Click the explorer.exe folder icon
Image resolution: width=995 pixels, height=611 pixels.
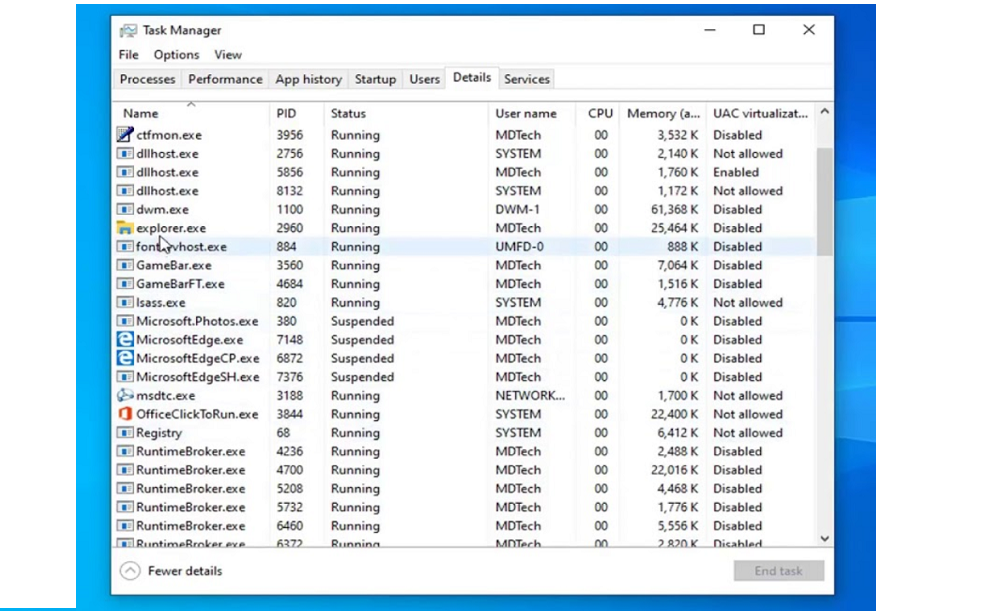coord(125,228)
